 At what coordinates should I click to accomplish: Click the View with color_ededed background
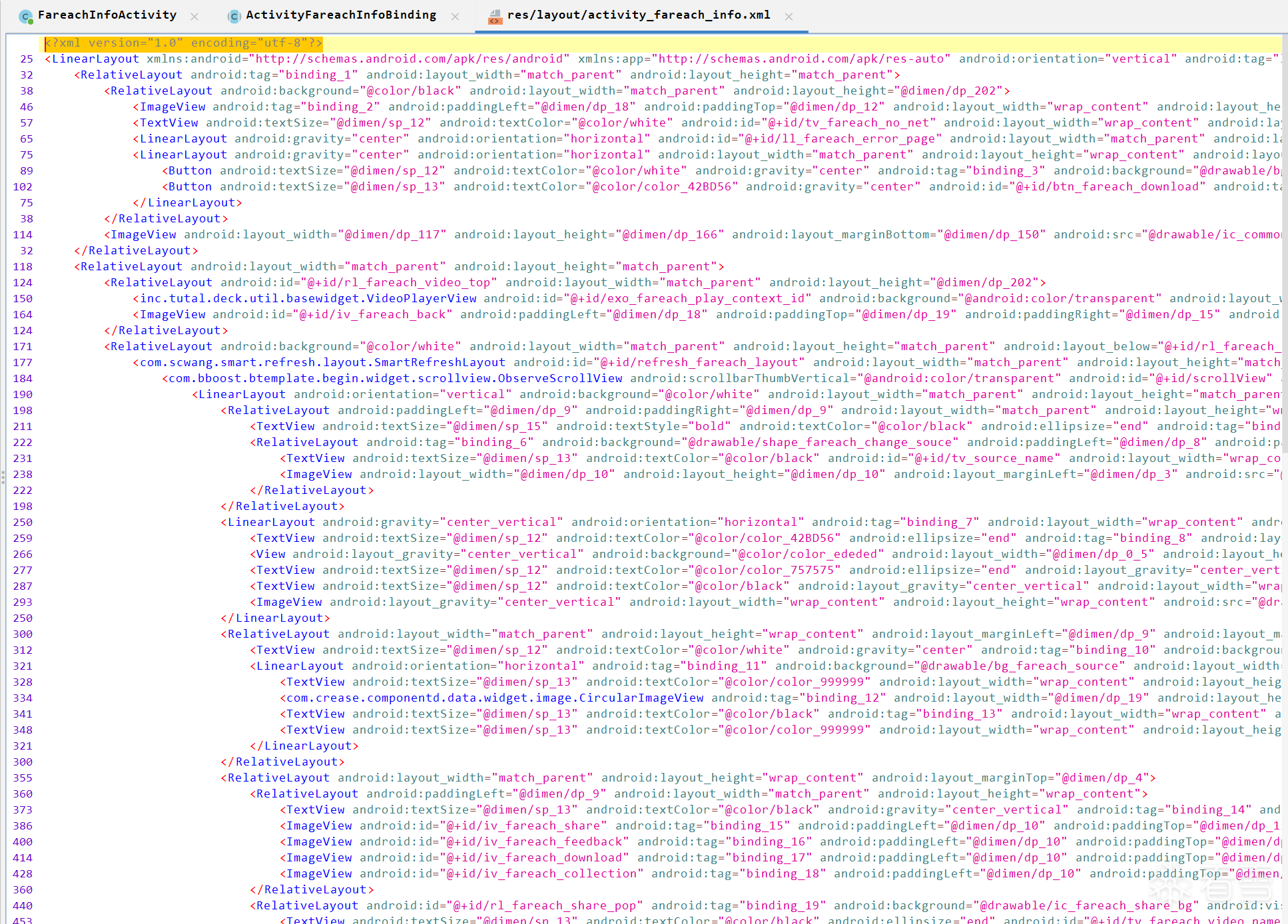click(766, 555)
